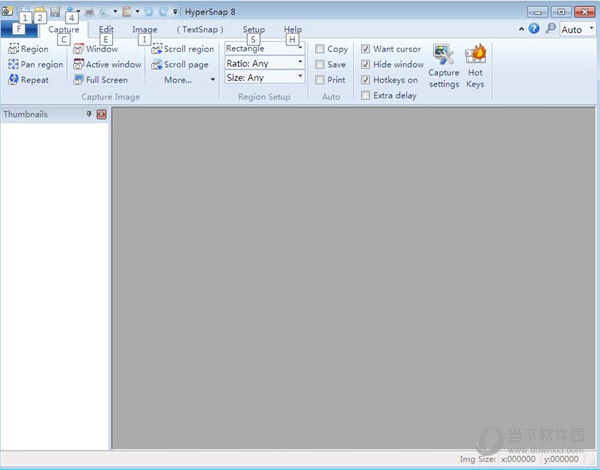Switch to the Image ribbon tab
This screenshot has width=600, height=470.
pos(145,29)
